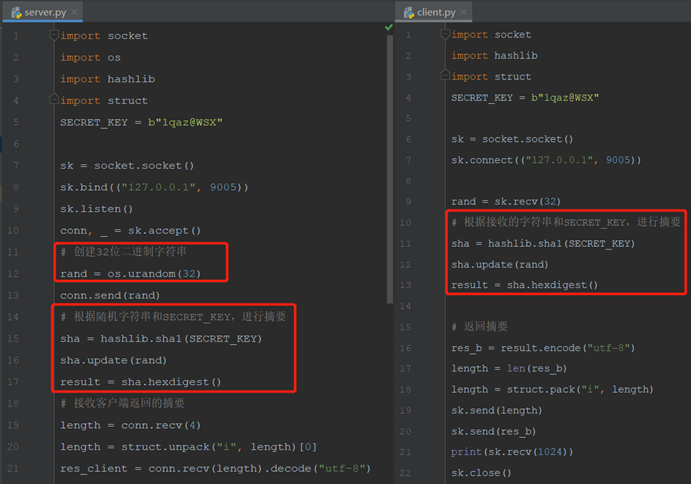Collapse imports fold marker at server.py line 1
691x484 pixels.
click(54, 35)
